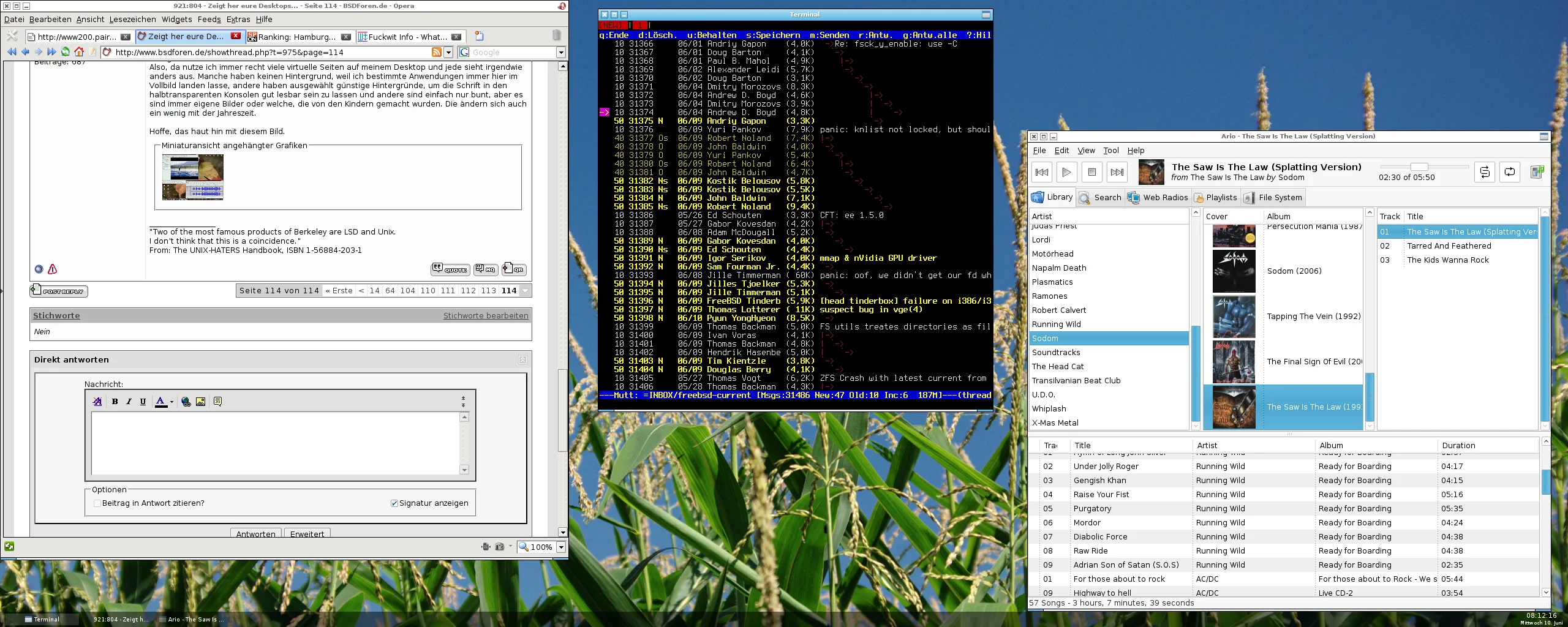1568x627 pixels.
Task: Pick the text color A swatch
Action: pos(160,402)
